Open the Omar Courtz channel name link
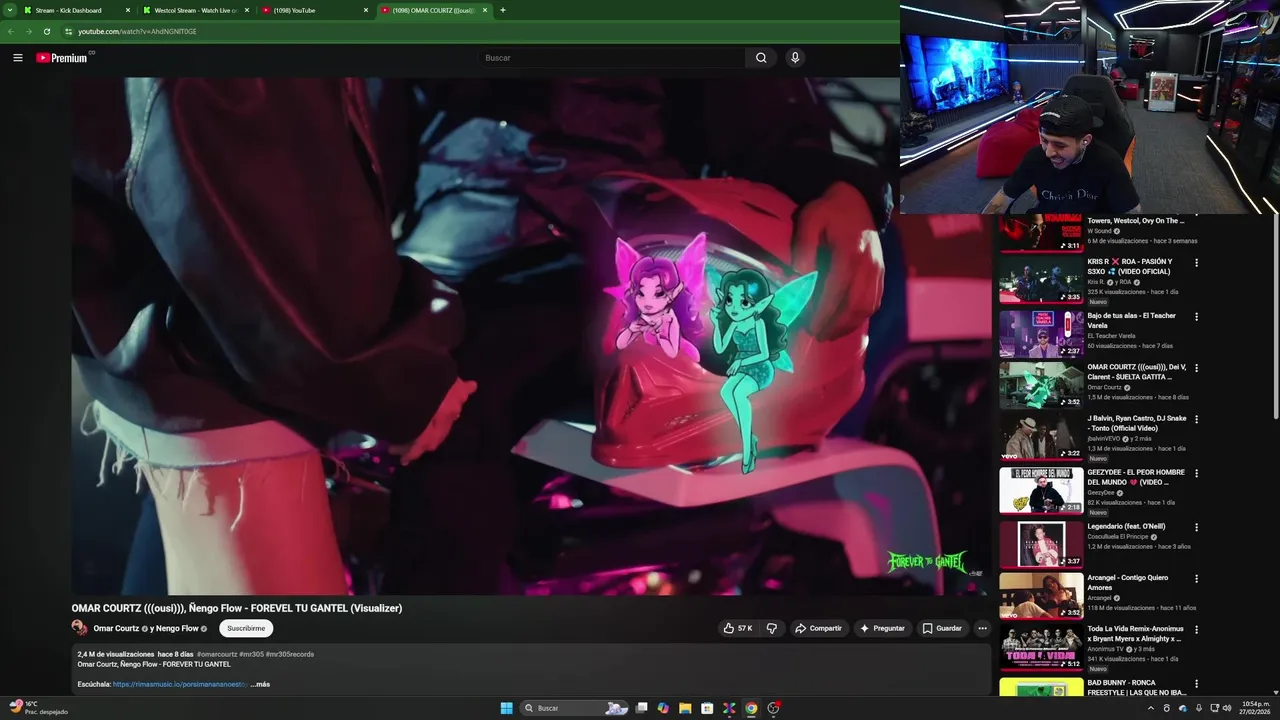The width and height of the screenshot is (1280, 720). 116,628
